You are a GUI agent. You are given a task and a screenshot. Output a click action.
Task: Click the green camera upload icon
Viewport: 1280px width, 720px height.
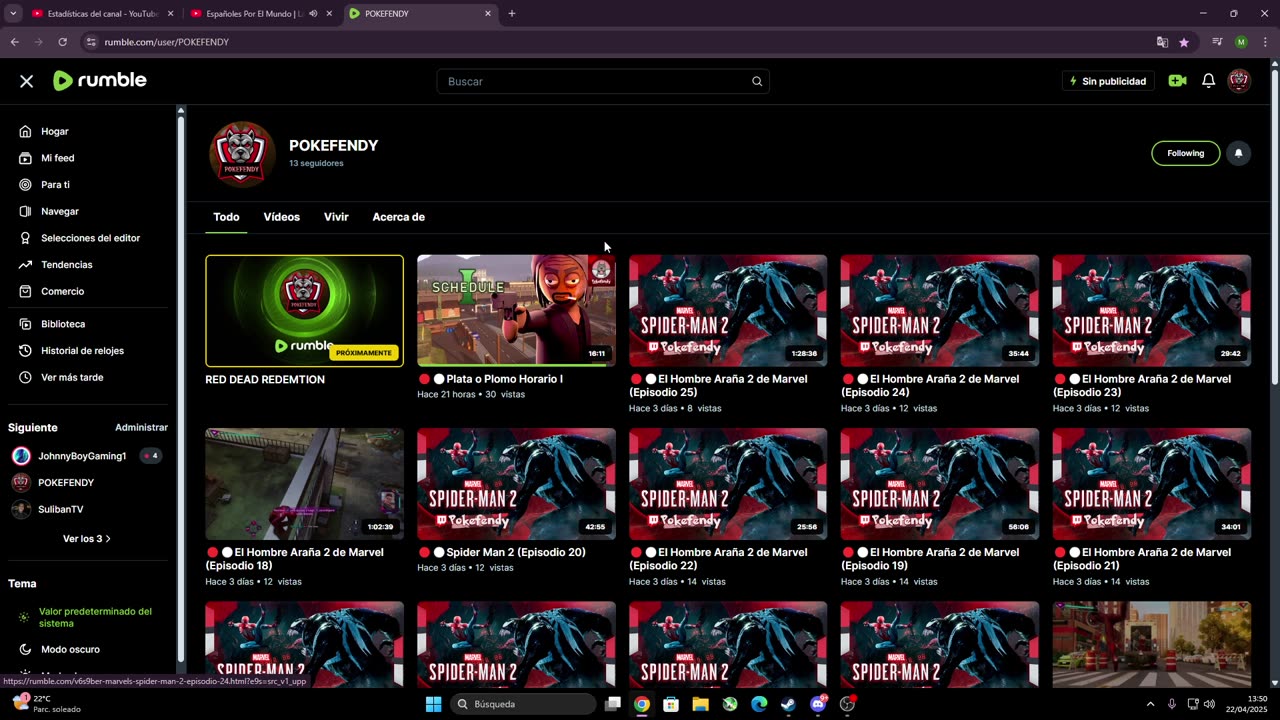[x=1177, y=81]
